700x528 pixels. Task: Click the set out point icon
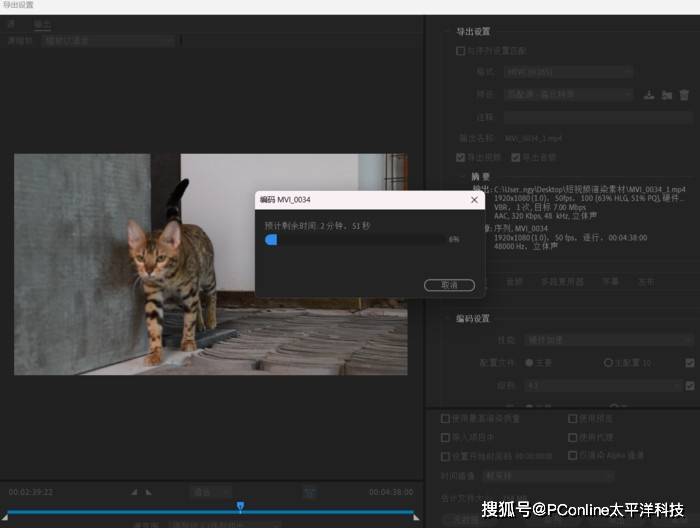click(149, 492)
